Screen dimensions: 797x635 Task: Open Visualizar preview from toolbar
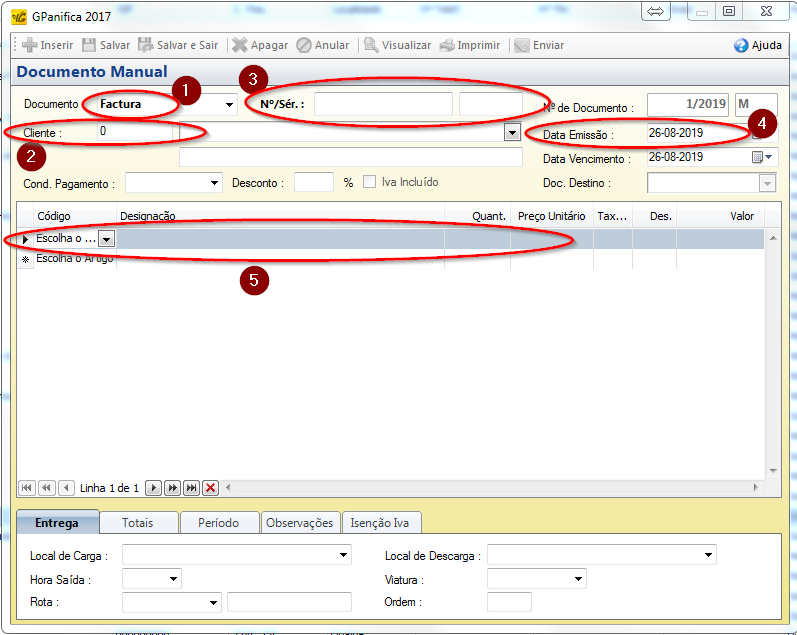371,45
